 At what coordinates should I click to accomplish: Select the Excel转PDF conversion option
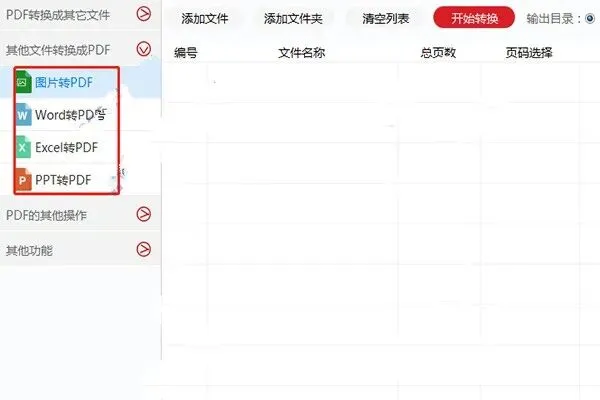coord(67,147)
